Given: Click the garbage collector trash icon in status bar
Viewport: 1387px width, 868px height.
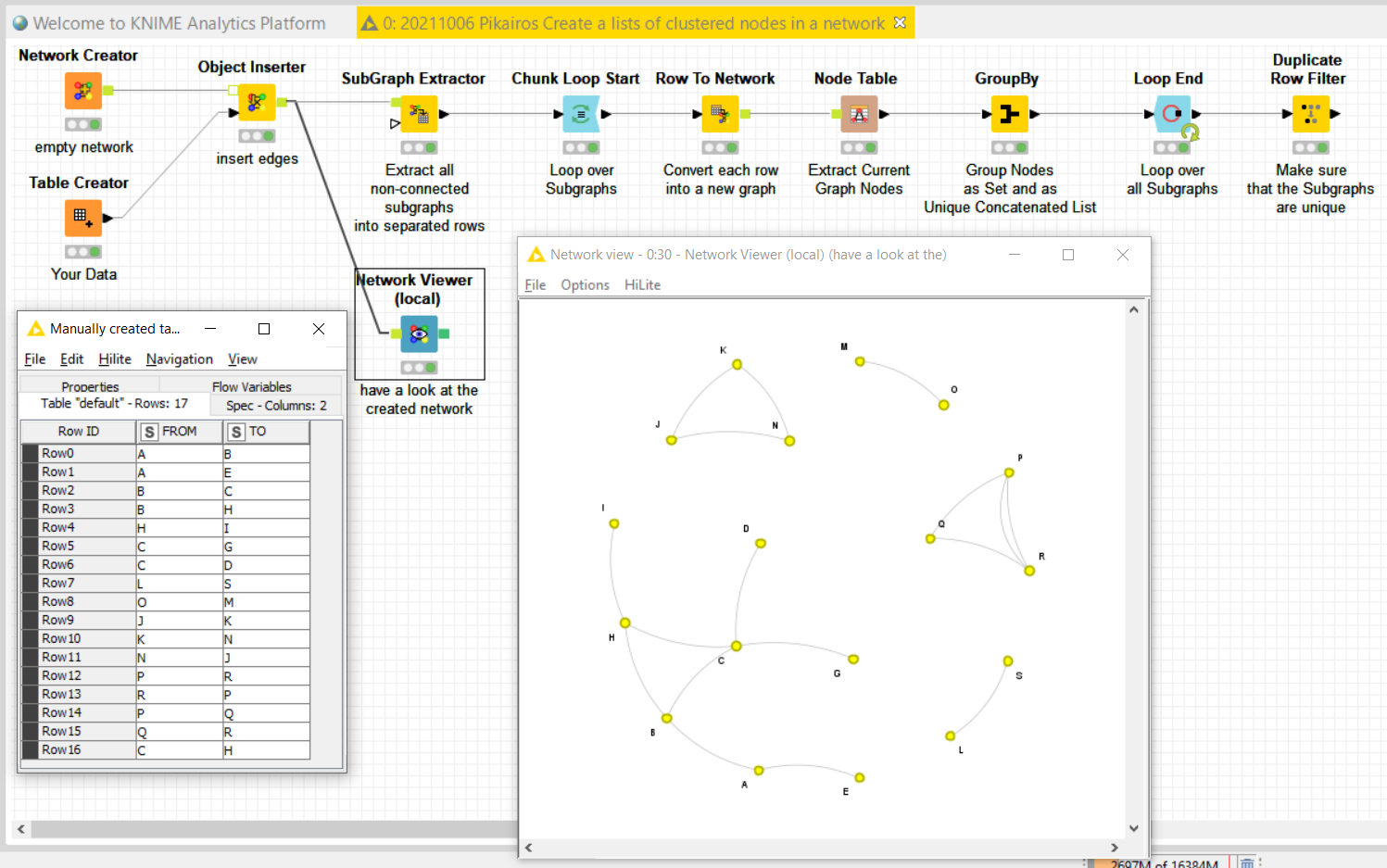Looking at the screenshot, I should 1247,863.
